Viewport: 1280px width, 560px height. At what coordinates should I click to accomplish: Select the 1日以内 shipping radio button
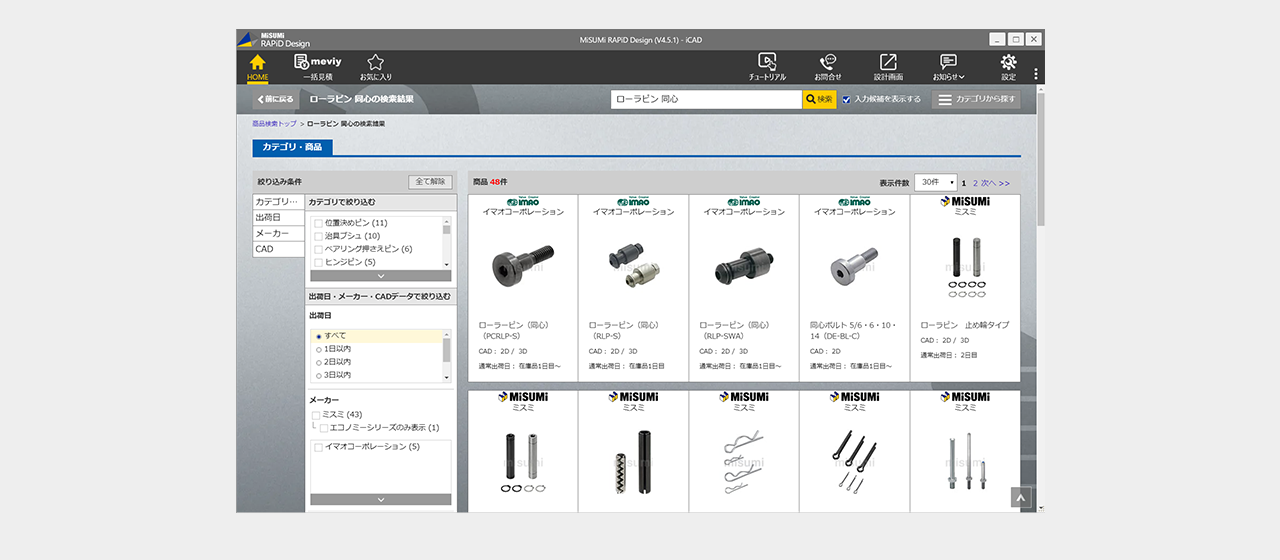pyautogui.click(x=319, y=349)
